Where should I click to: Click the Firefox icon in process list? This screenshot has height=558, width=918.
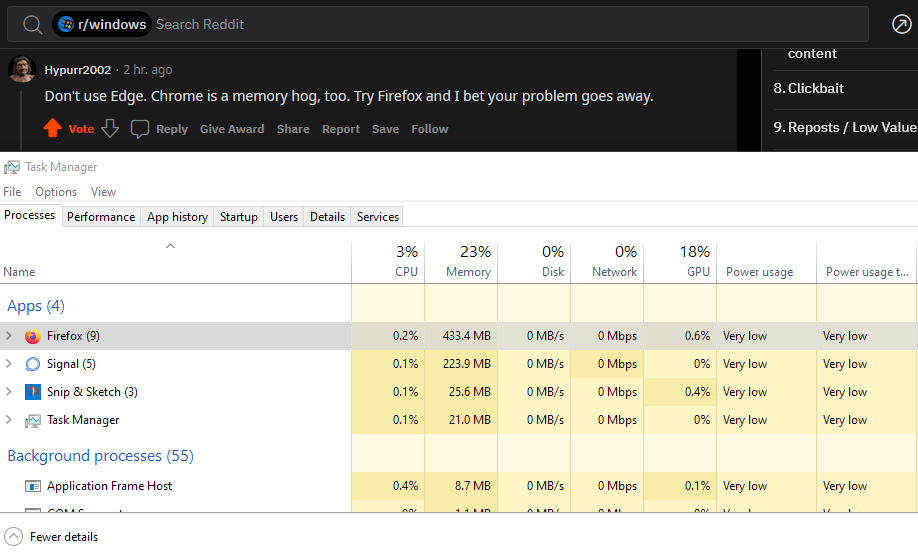click(x=32, y=336)
